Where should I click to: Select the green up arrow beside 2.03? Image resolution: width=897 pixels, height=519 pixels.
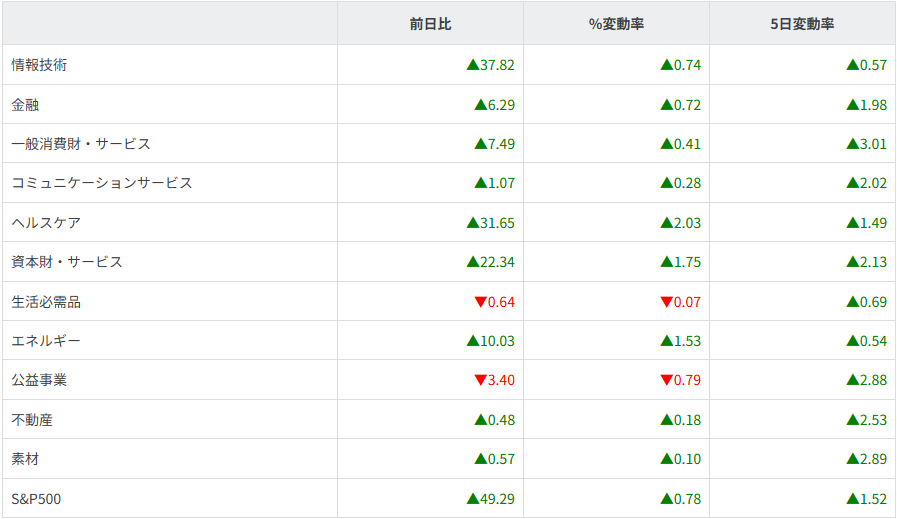pyautogui.click(x=666, y=223)
